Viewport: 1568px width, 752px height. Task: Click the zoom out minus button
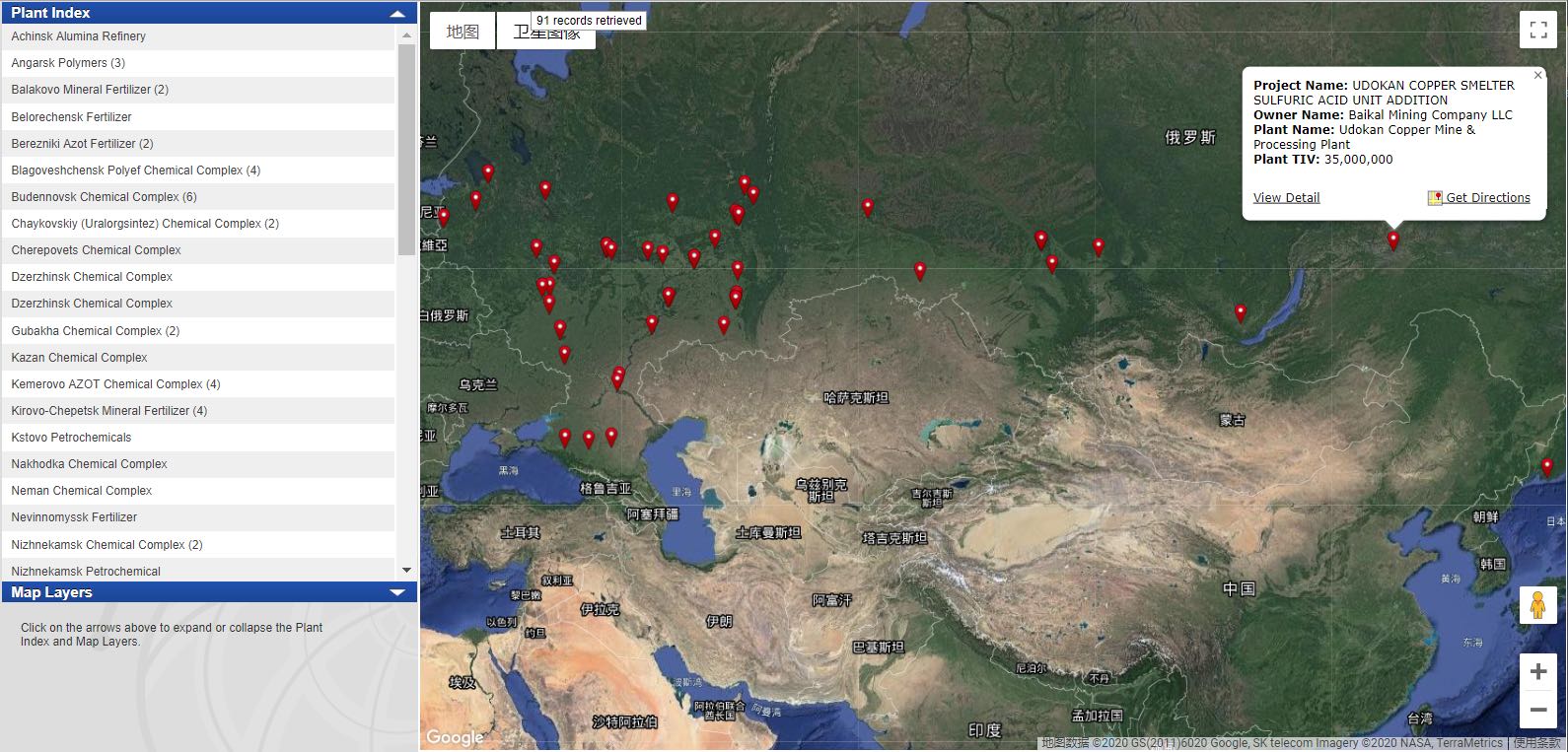1537,711
